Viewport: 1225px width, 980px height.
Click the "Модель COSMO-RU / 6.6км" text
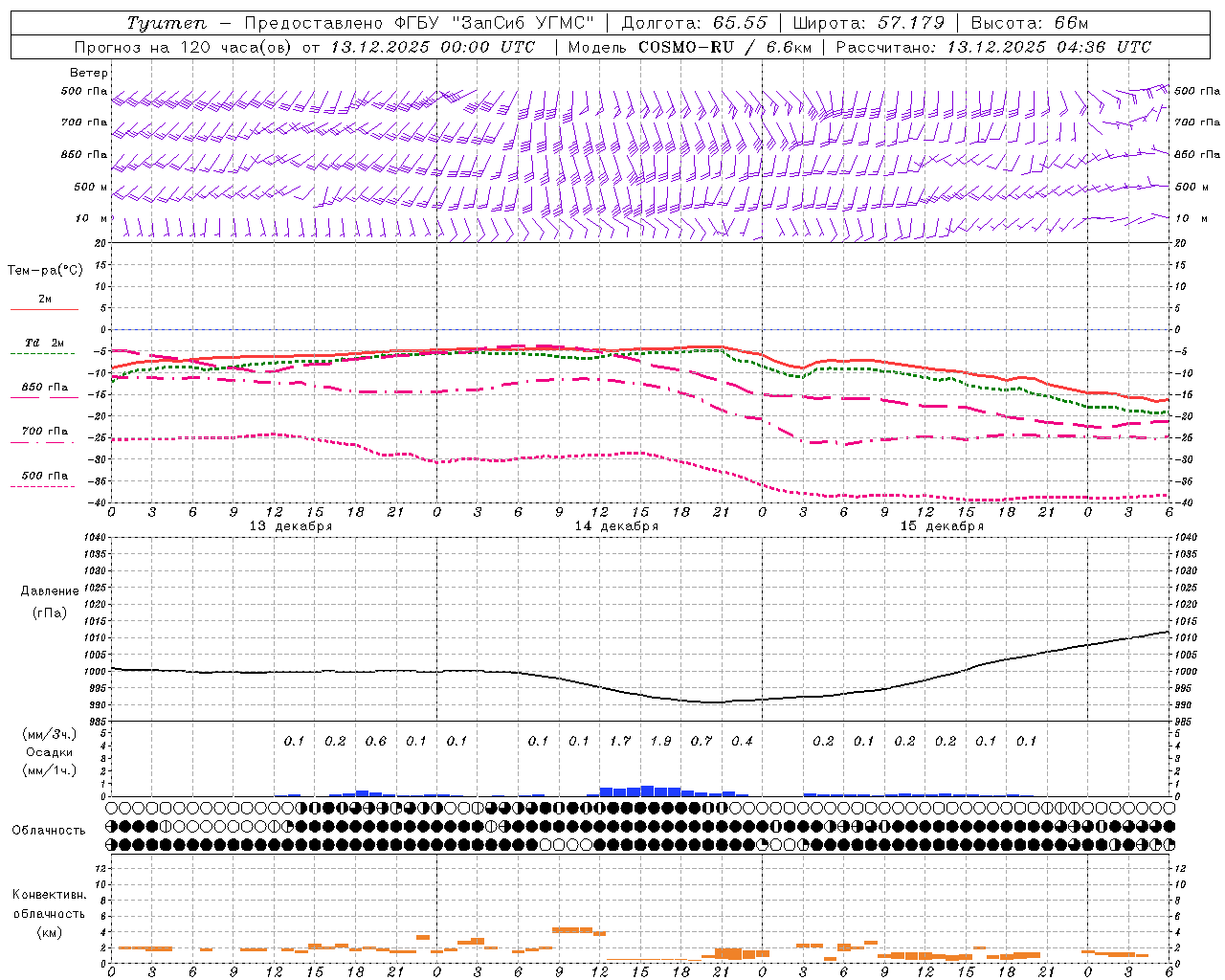coord(689,47)
